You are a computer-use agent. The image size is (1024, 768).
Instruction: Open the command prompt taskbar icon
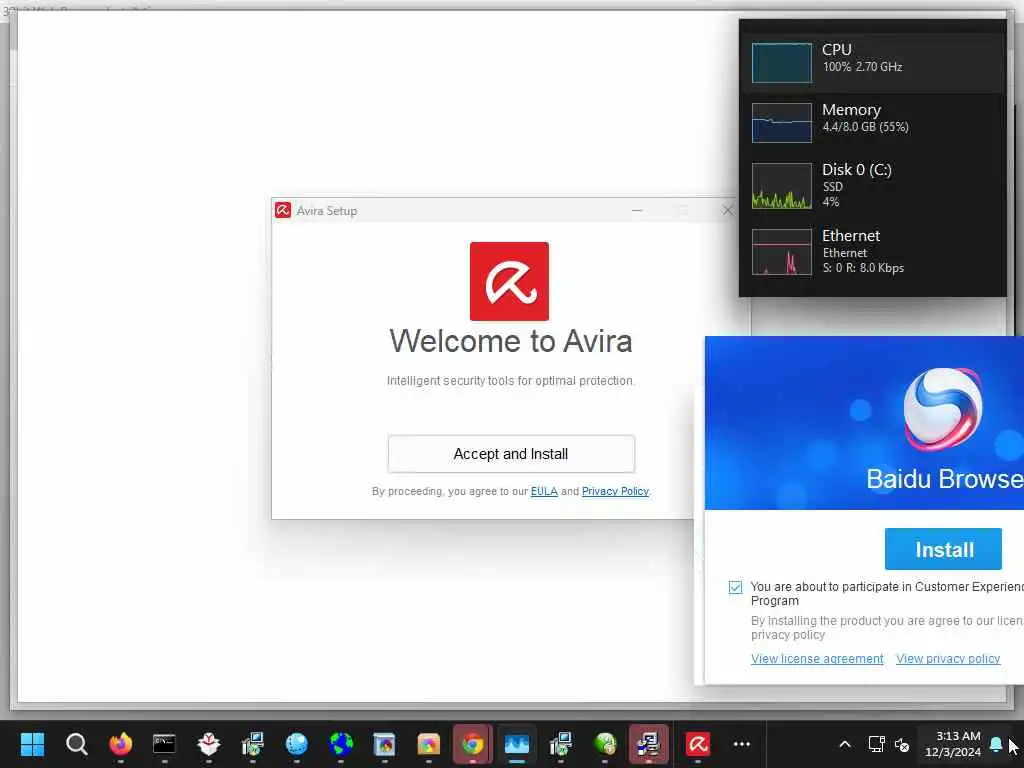165,744
